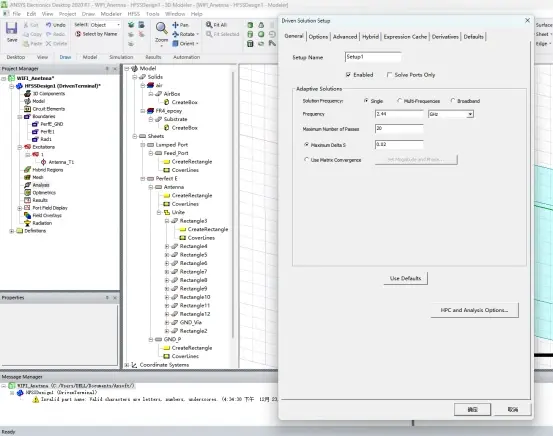Select Use Matrix Convergence radio button
Image resolution: width=554 pixels, height=436 pixels.
(306, 160)
